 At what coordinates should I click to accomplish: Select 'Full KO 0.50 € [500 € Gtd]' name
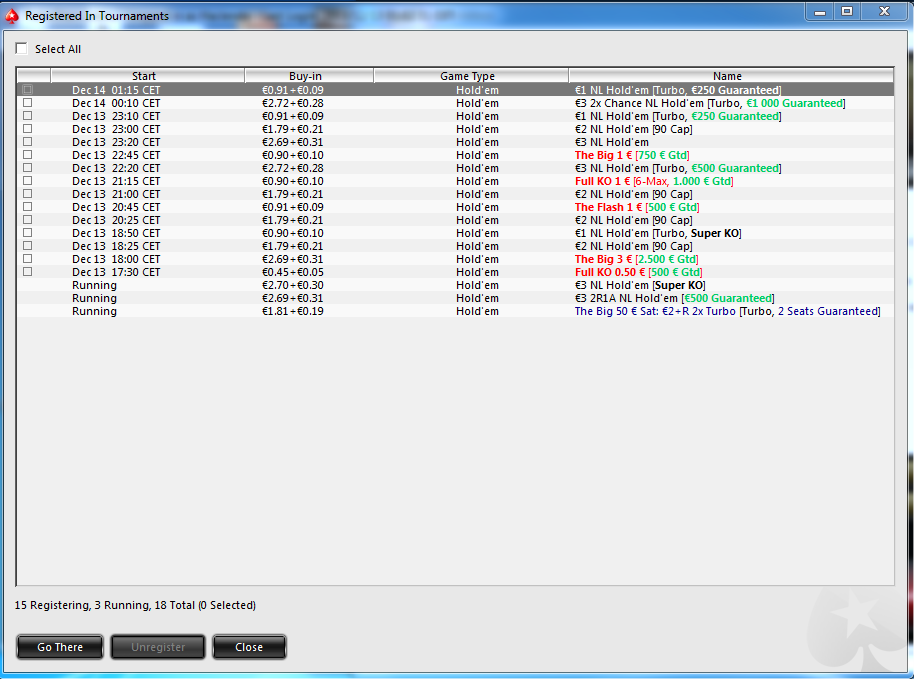tap(638, 272)
